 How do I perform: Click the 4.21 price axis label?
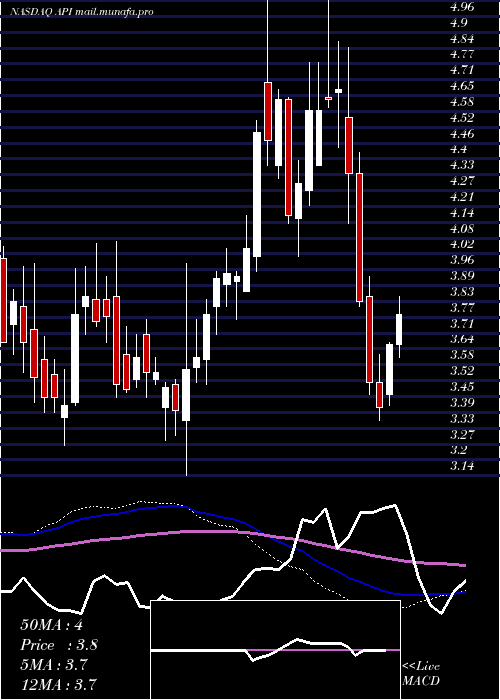pos(463,197)
